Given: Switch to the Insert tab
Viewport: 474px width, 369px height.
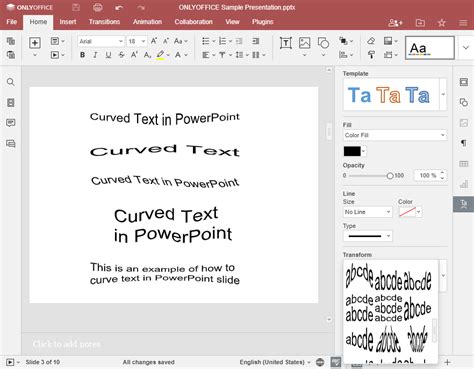Looking at the screenshot, I should pos(68,22).
